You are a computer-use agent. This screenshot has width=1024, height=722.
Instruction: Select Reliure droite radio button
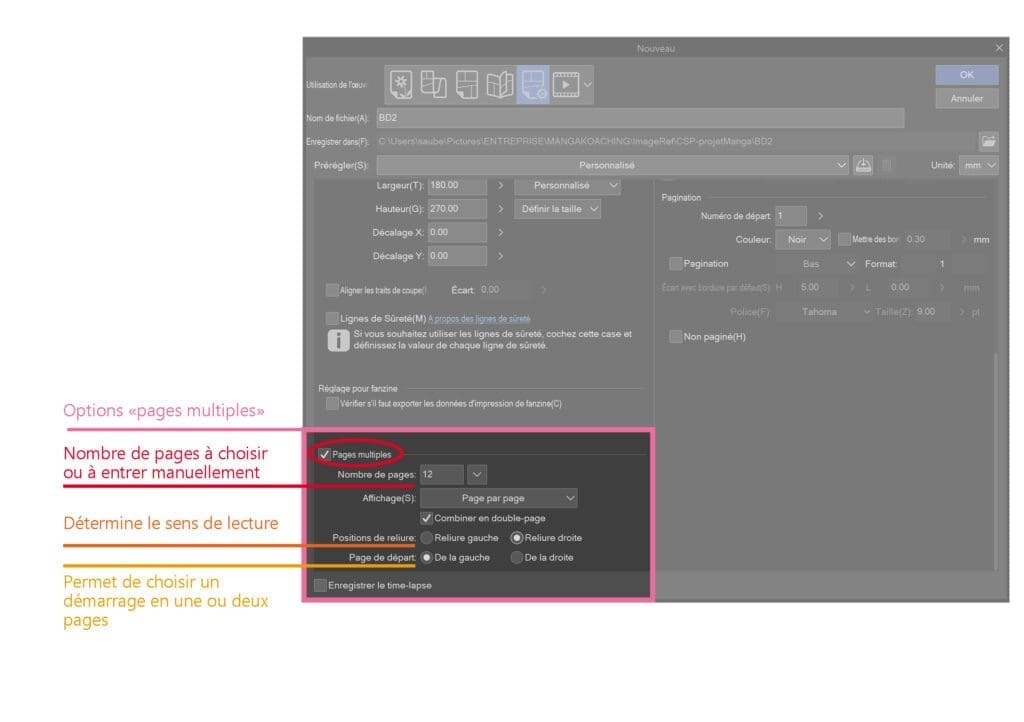[517, 538]
